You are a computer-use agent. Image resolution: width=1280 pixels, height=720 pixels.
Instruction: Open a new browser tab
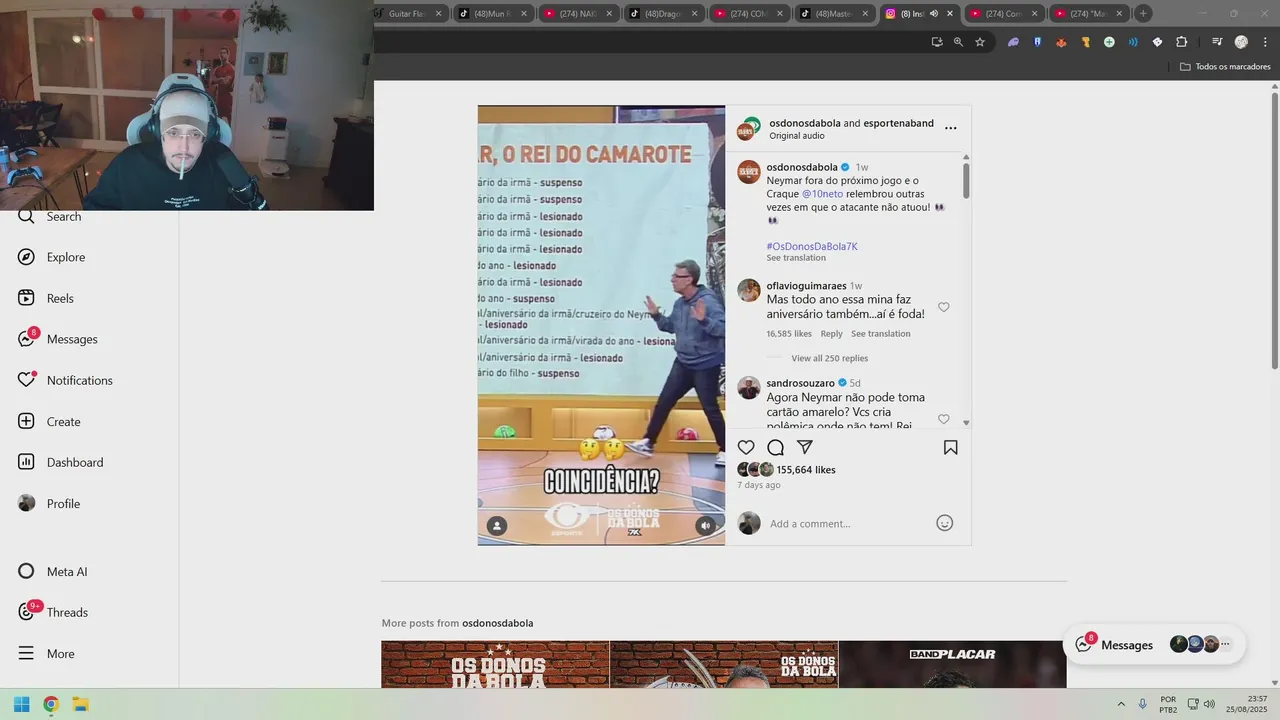click(x=1143, y=13)
